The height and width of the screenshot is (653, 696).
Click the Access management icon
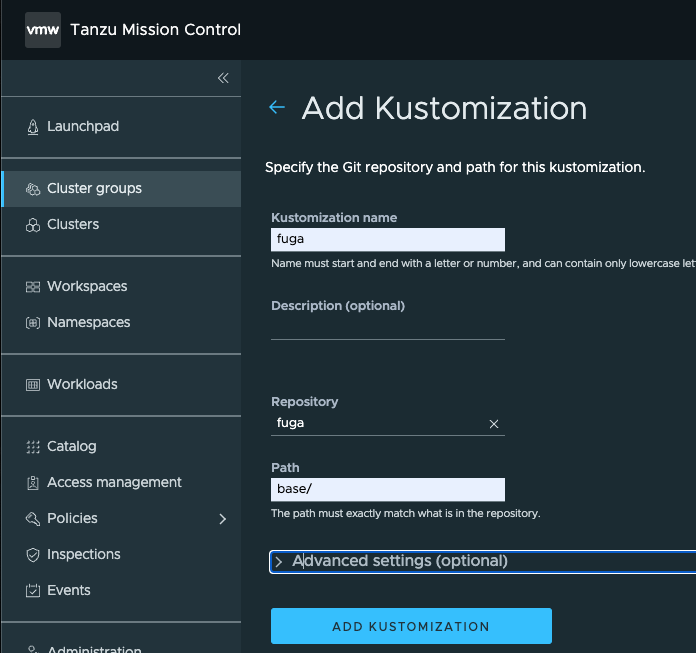[x=33, y=483]
